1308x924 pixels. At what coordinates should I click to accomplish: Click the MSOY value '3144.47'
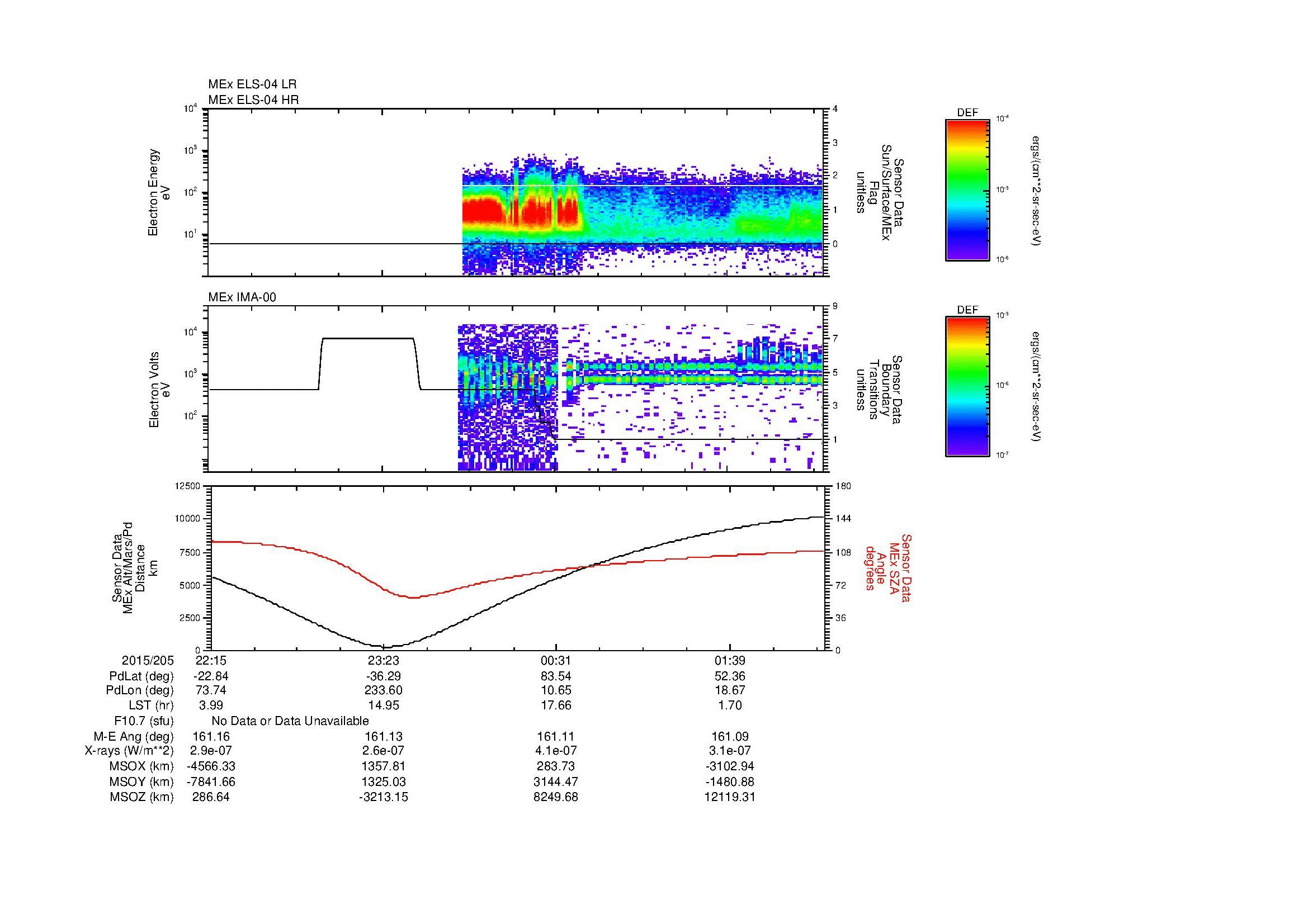tap(556, 781)
